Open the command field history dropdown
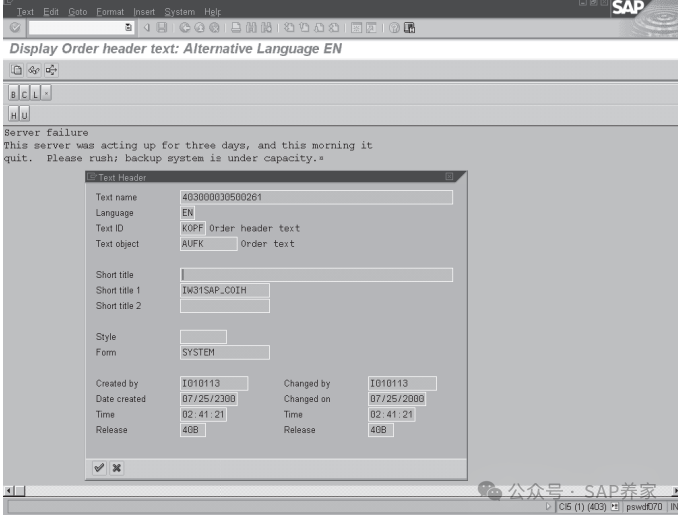678x518 pixels. coord(128,27)
